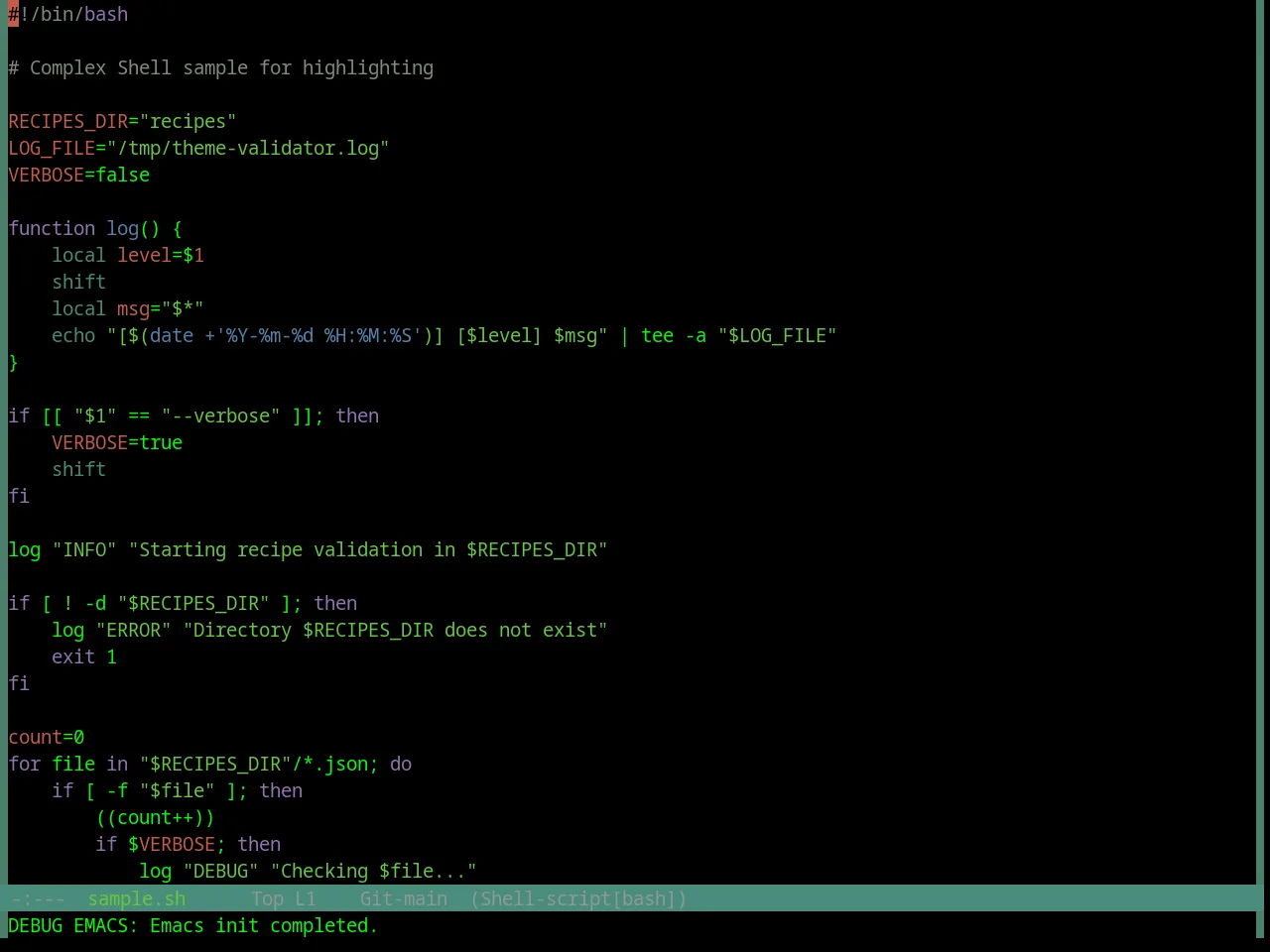1270x952 pixels.
Task: Click the comment 'Complex Shell sample for highlighting'
Action: pyautogui.click(x=231, y=67)
